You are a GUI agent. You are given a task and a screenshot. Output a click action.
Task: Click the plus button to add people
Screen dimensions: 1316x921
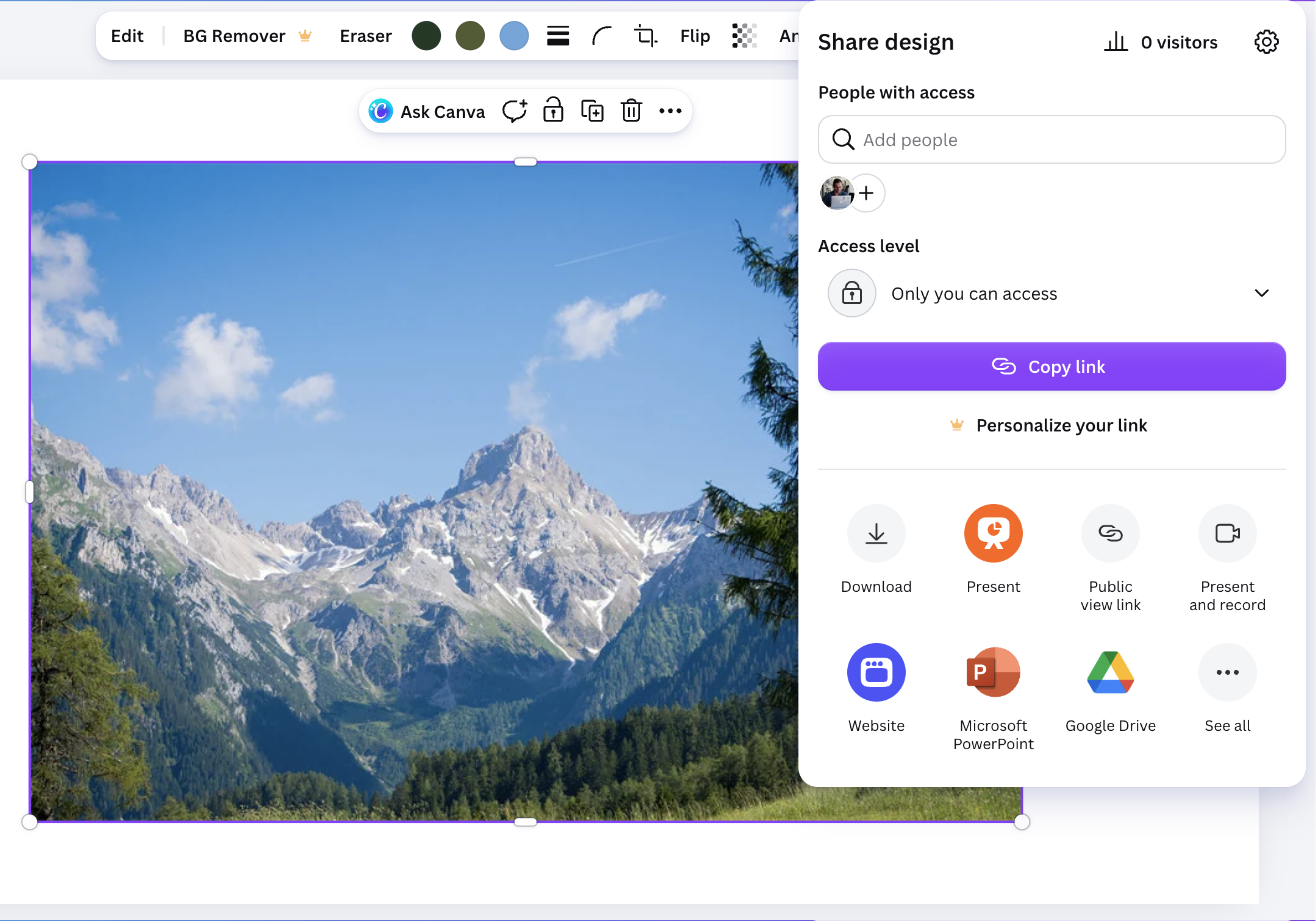point(866,193)
